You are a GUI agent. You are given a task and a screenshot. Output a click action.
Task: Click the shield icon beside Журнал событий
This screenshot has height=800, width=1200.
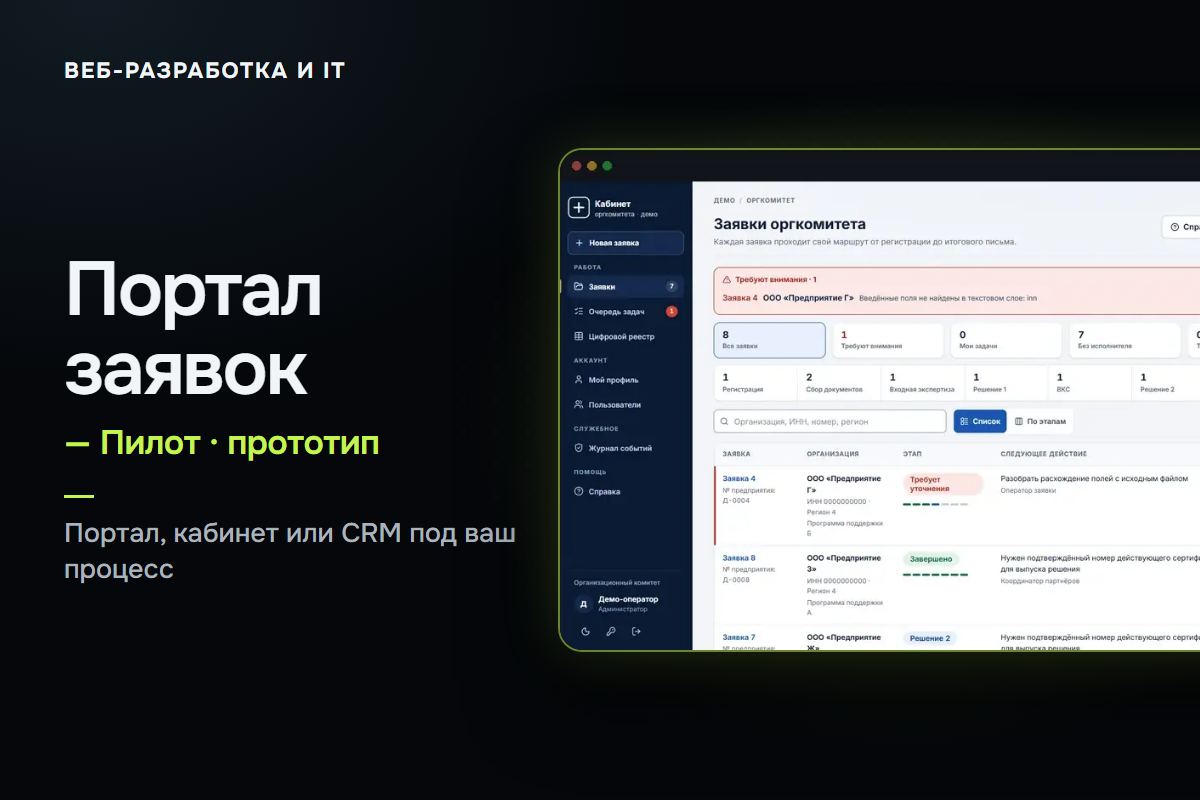coord(578,448)
